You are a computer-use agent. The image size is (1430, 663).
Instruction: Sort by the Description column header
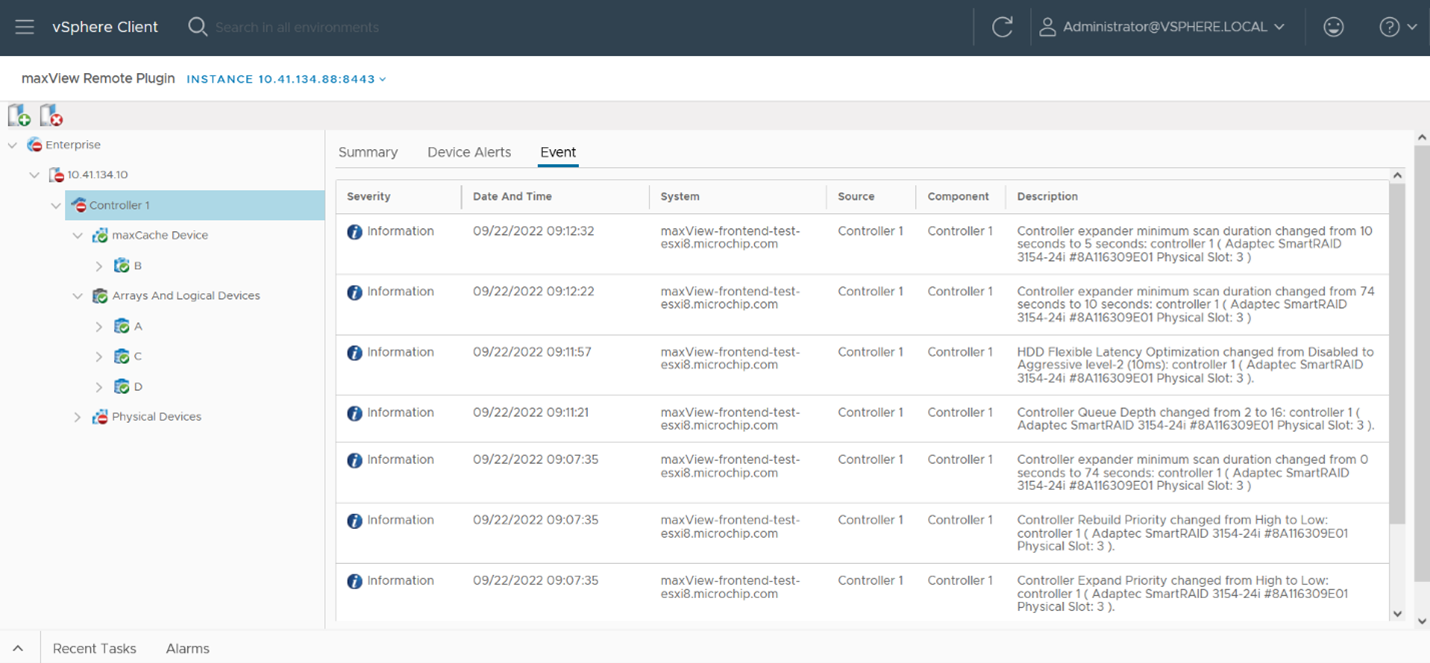pos(1047,197)
